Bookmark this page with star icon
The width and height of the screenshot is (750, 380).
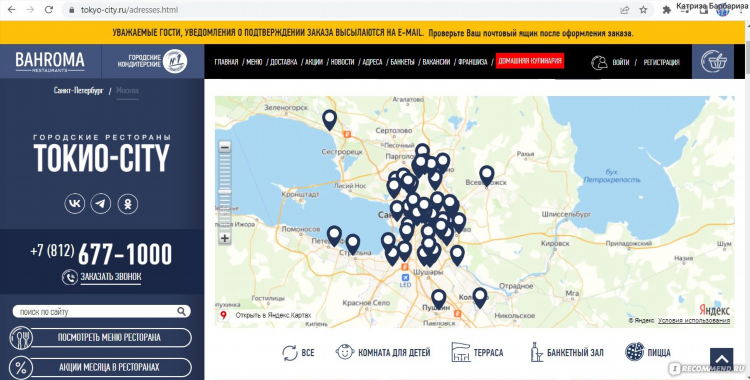pos(643,10)
